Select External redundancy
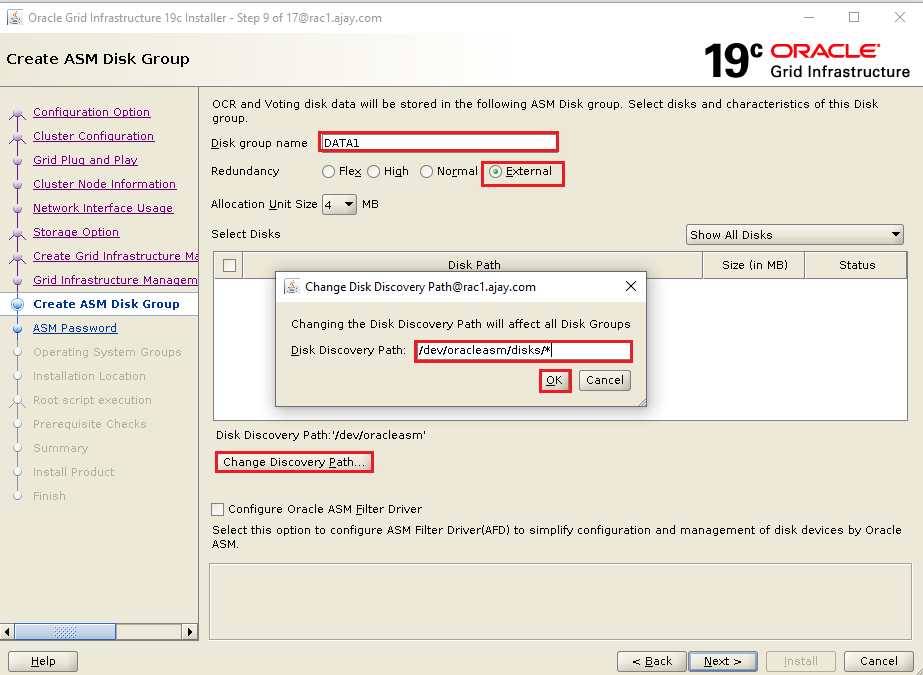The width and height of the screenshot is (923, 675). pyautogui.click(x=495, y=171)
